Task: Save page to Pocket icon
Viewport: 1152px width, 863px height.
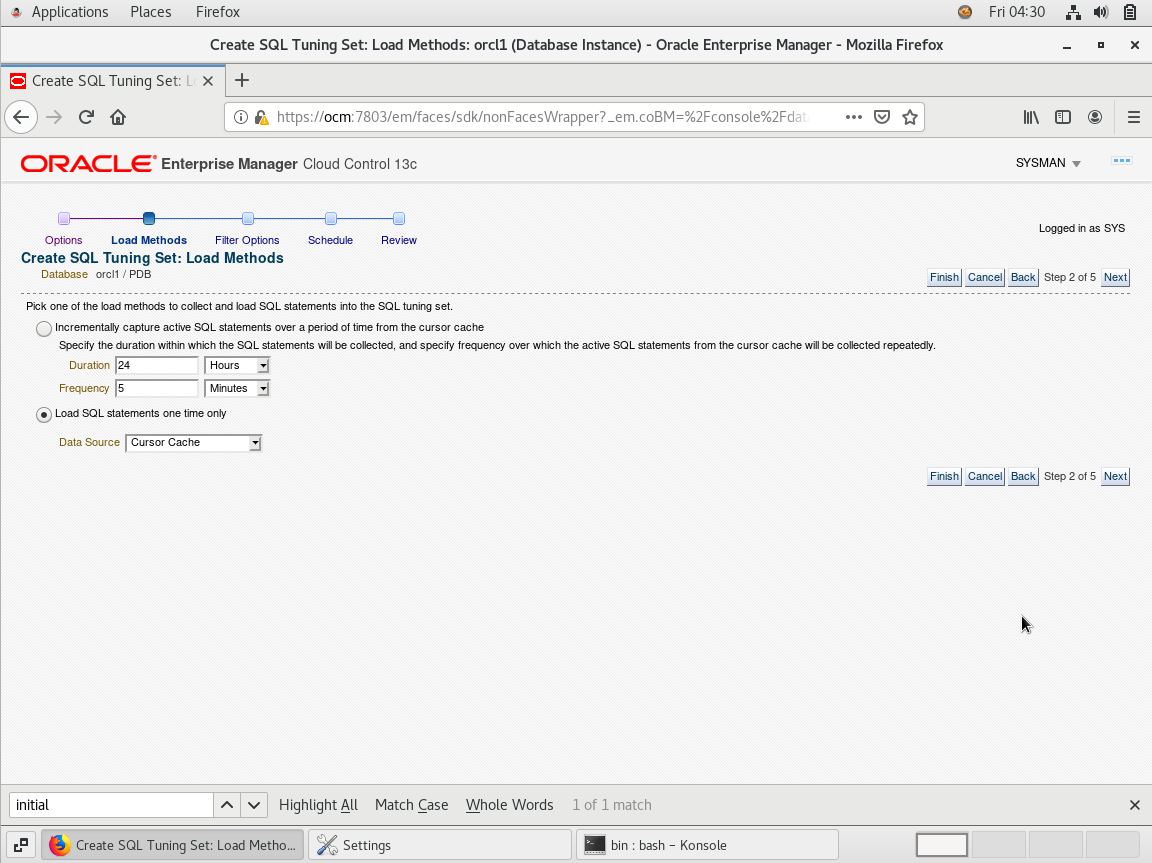Action: 882,118
